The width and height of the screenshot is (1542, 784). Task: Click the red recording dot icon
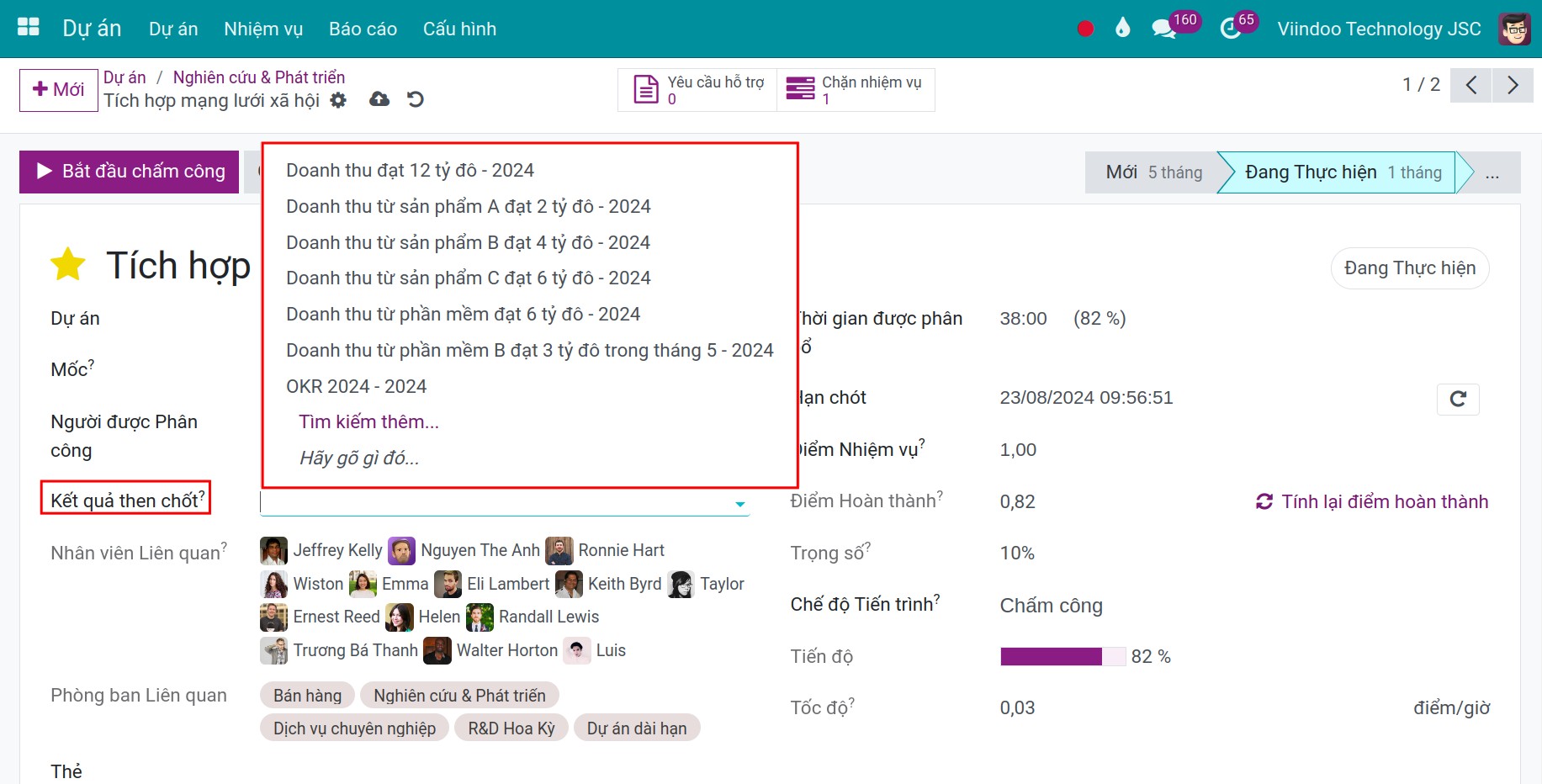[1085, 29]
